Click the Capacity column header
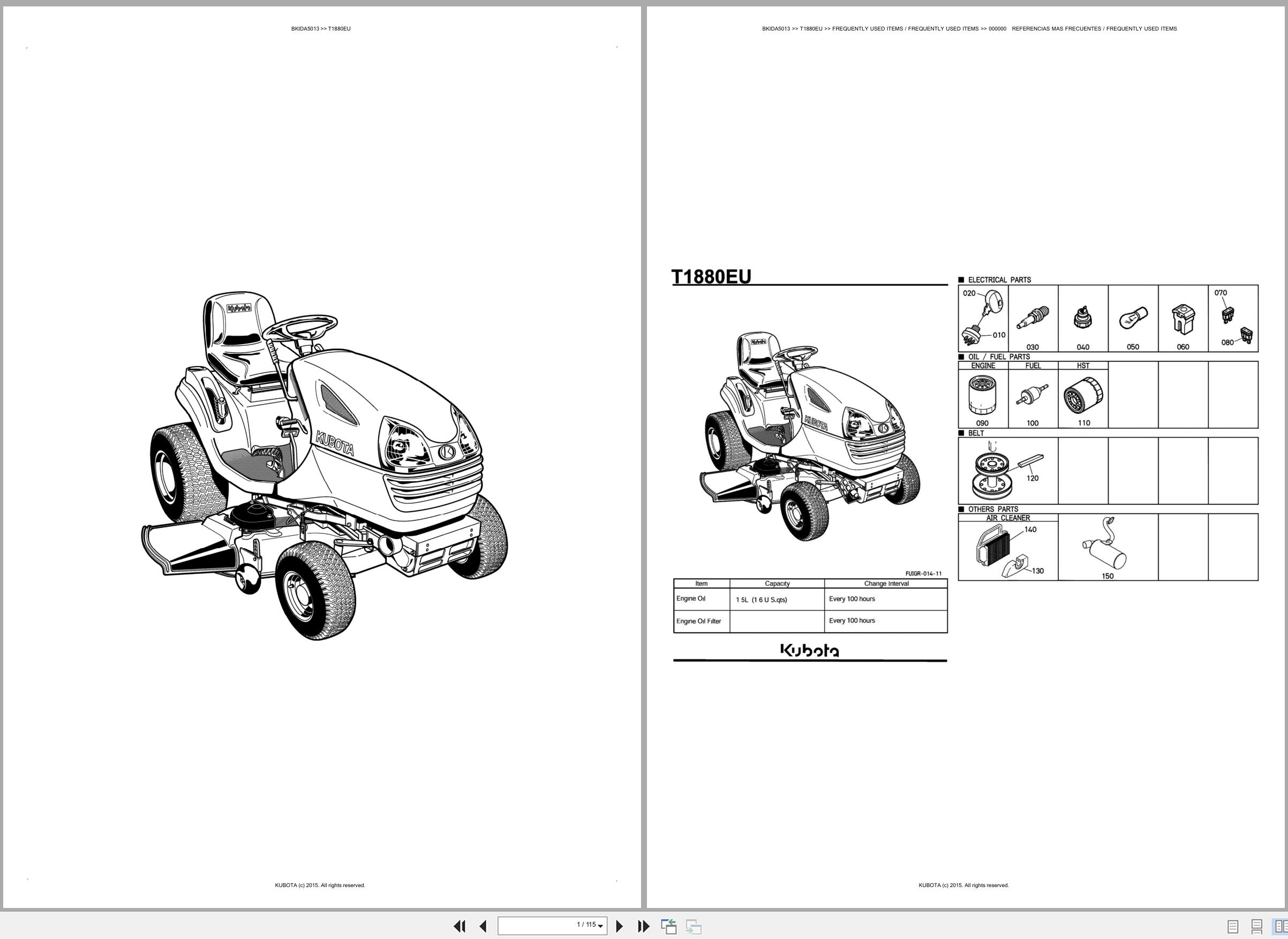The image size is (1288, 939). (x=777, y=584)
